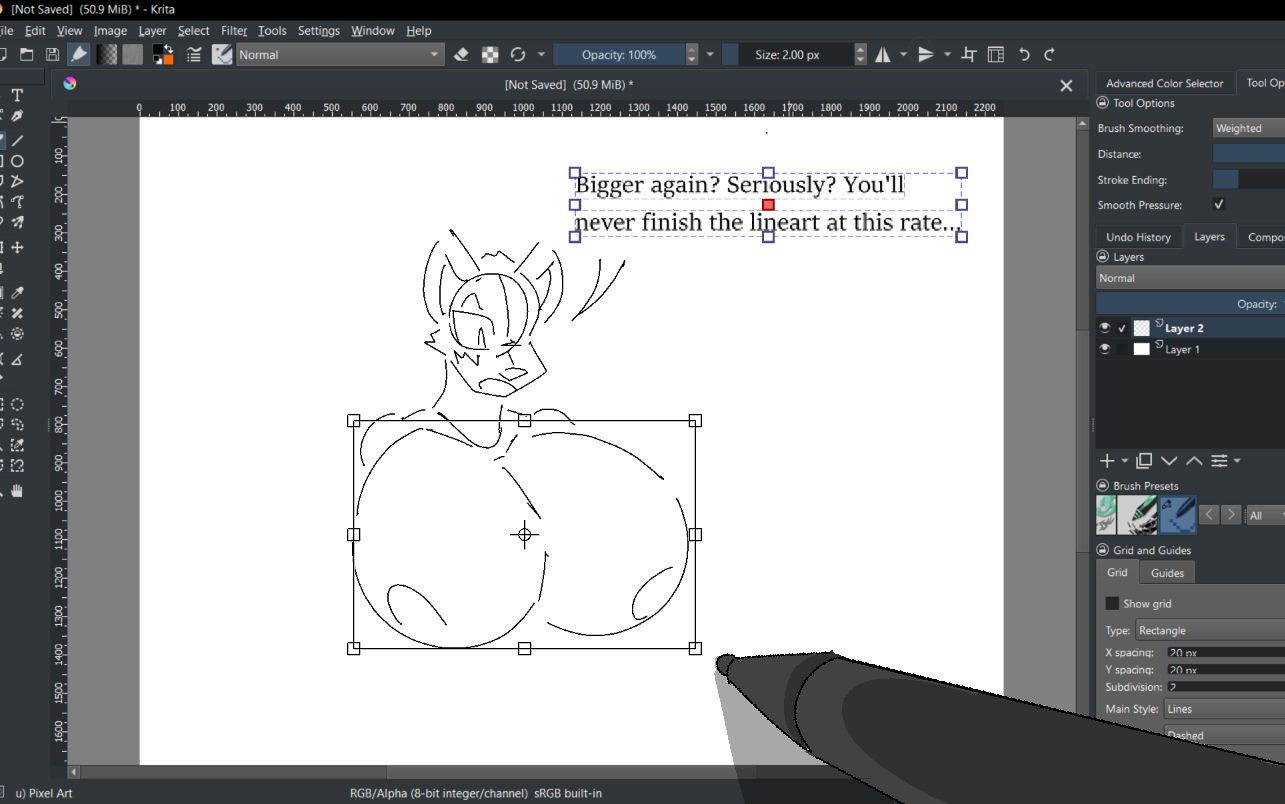Click the reload original preset icon
The image size is (1285, 804).
518,55
